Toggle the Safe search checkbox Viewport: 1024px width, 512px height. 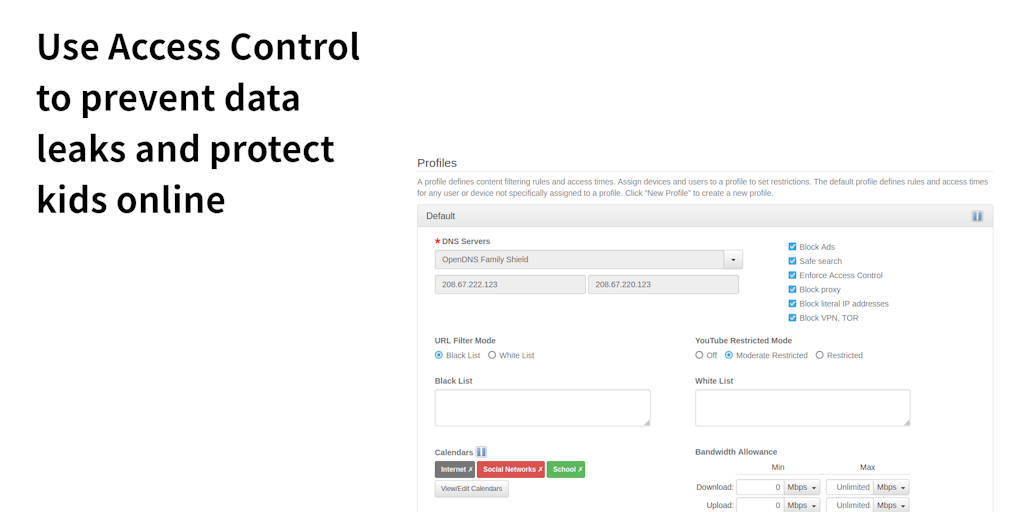click(x=793, y=261)
